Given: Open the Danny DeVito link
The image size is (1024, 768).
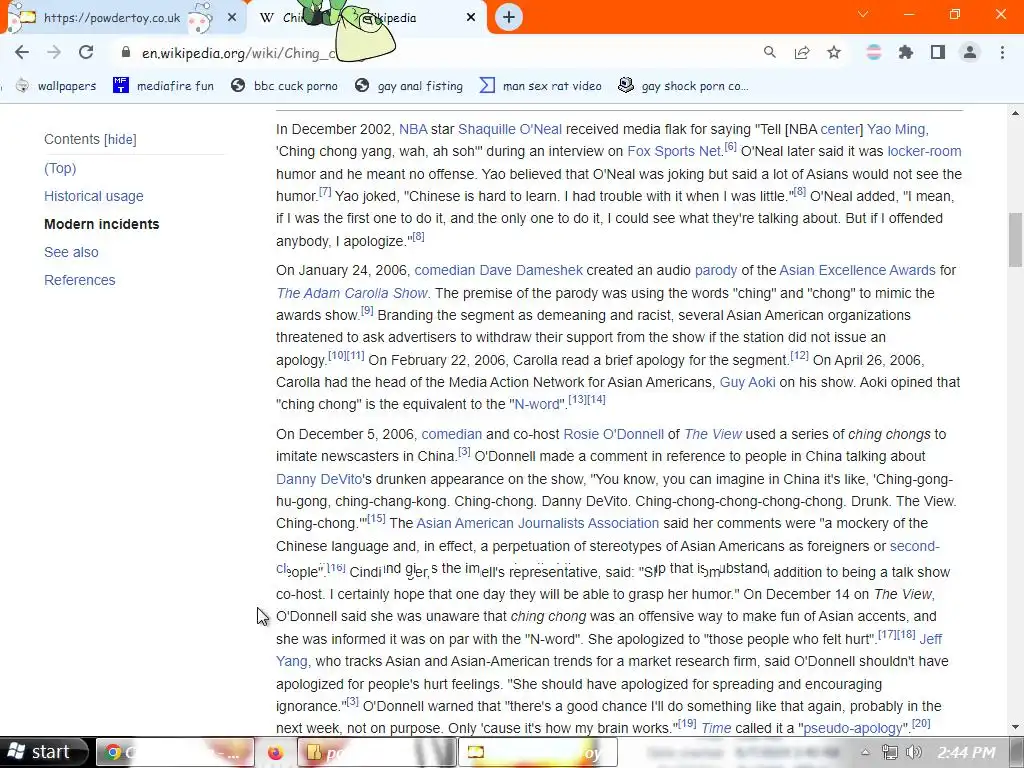Looking at the screenshot, I should (319, 479).
